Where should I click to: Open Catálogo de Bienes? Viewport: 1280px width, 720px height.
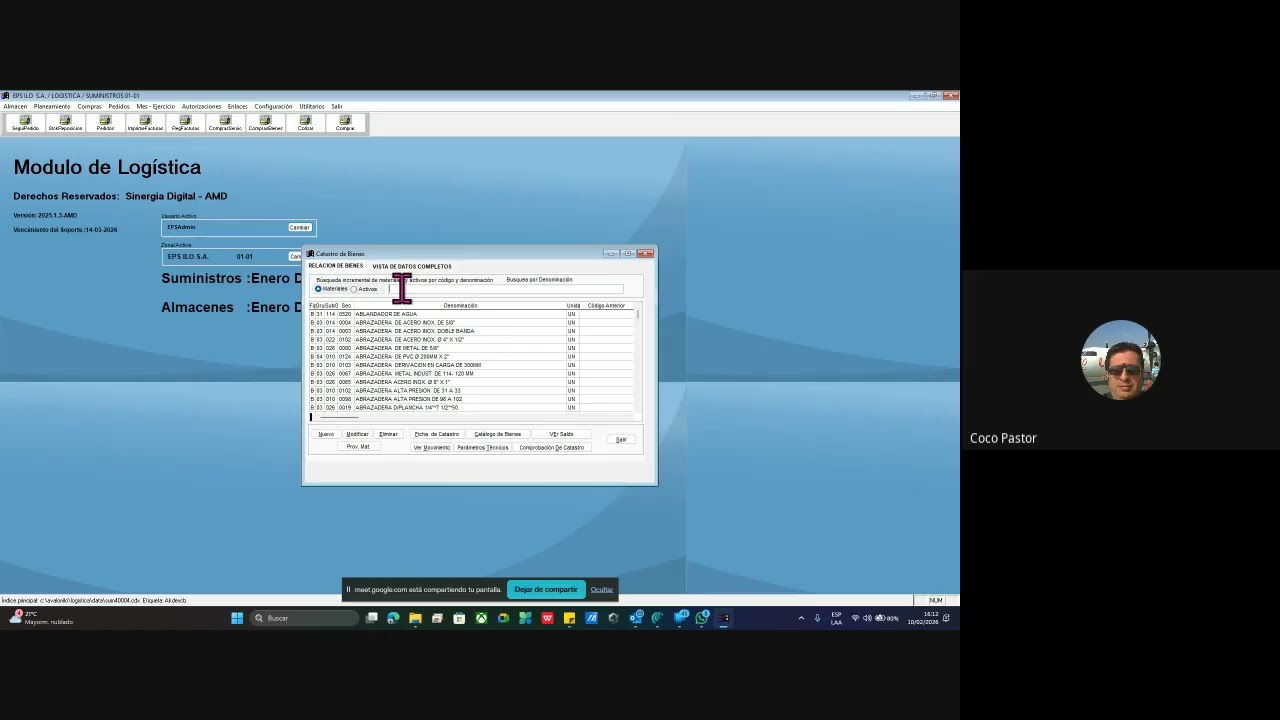pos(498,434)
